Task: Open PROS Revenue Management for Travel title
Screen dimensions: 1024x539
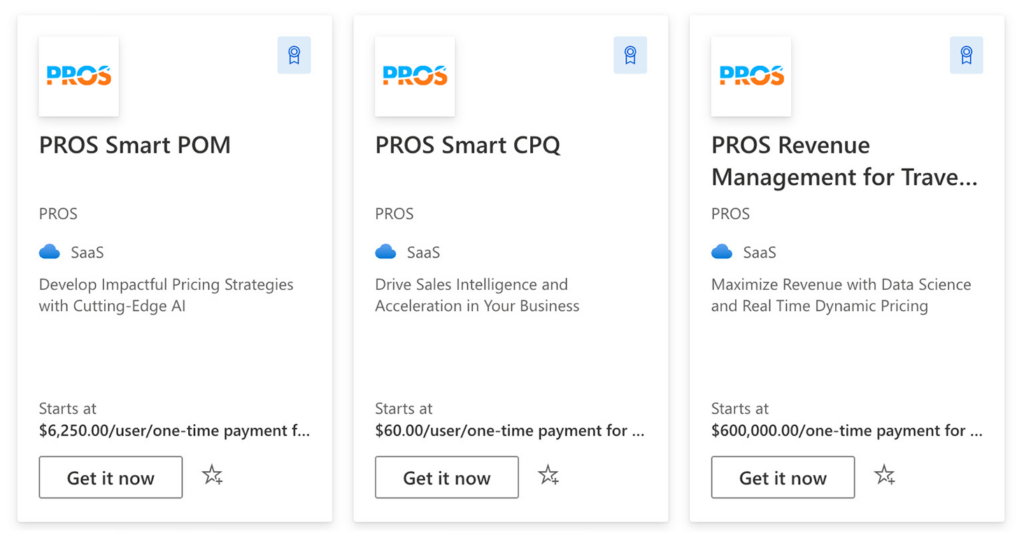Action: tap(844, 161)
